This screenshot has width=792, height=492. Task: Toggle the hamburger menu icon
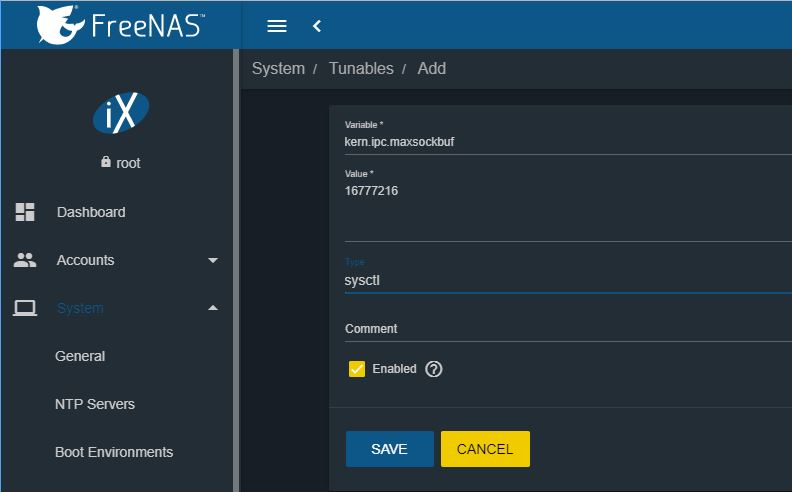pyautogui.click(x=277, y=26)
